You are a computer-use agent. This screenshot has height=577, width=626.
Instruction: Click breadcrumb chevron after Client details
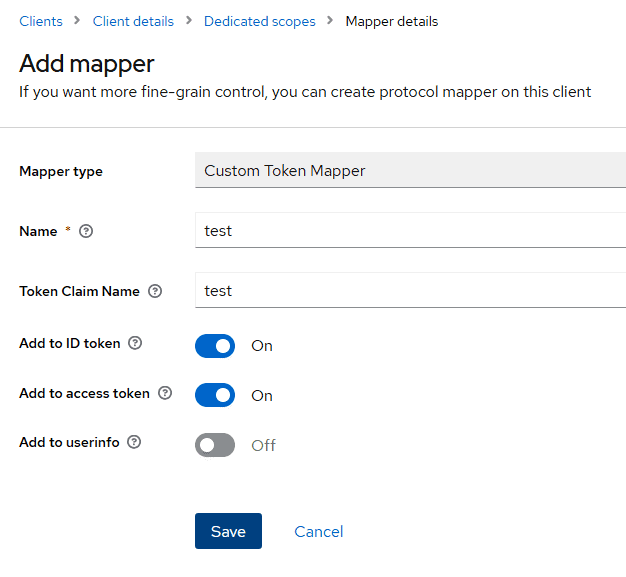point(189,20)
